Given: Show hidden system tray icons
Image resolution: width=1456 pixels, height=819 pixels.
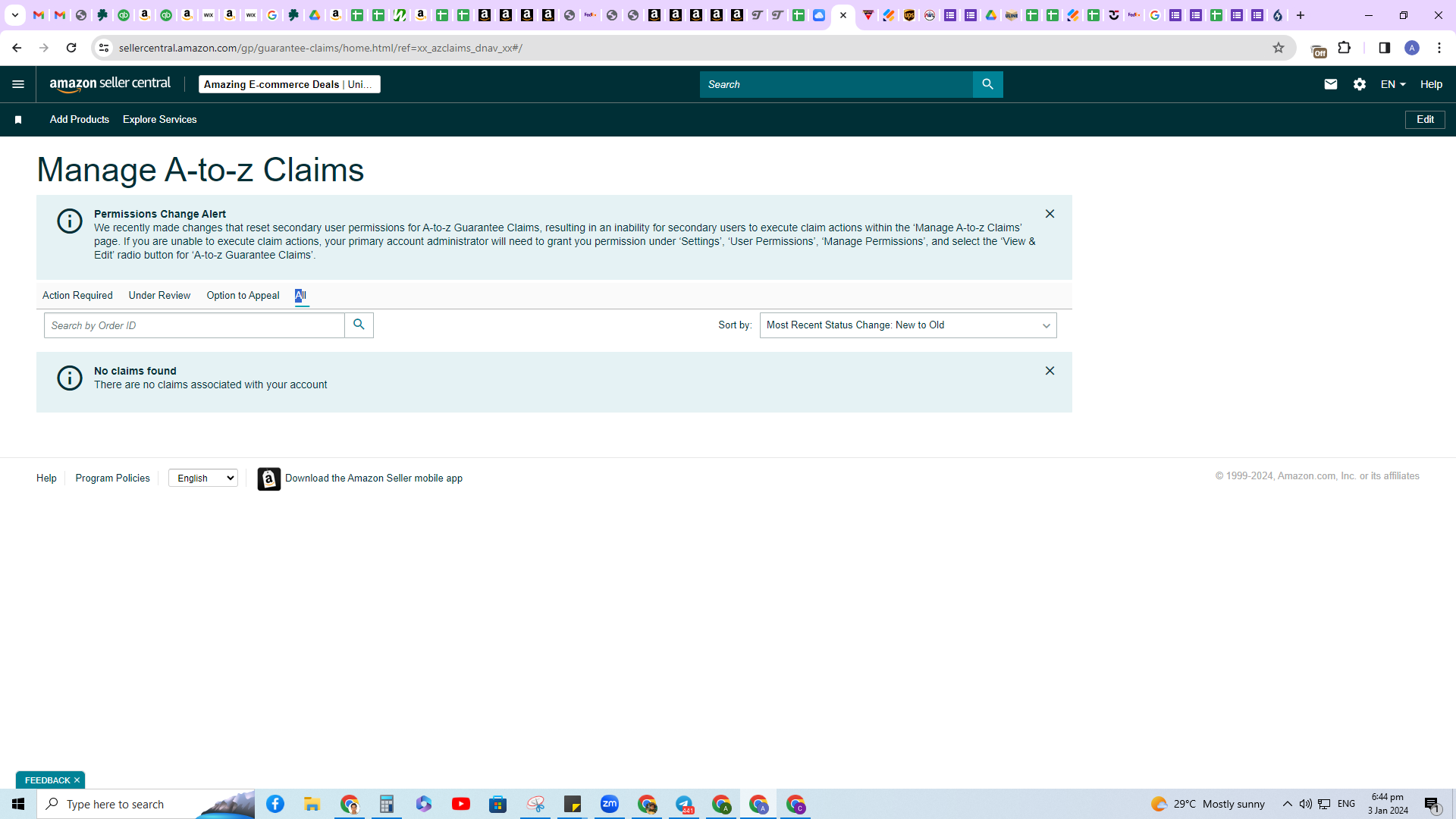Looking at the screenshot, I should [1288, 804].
